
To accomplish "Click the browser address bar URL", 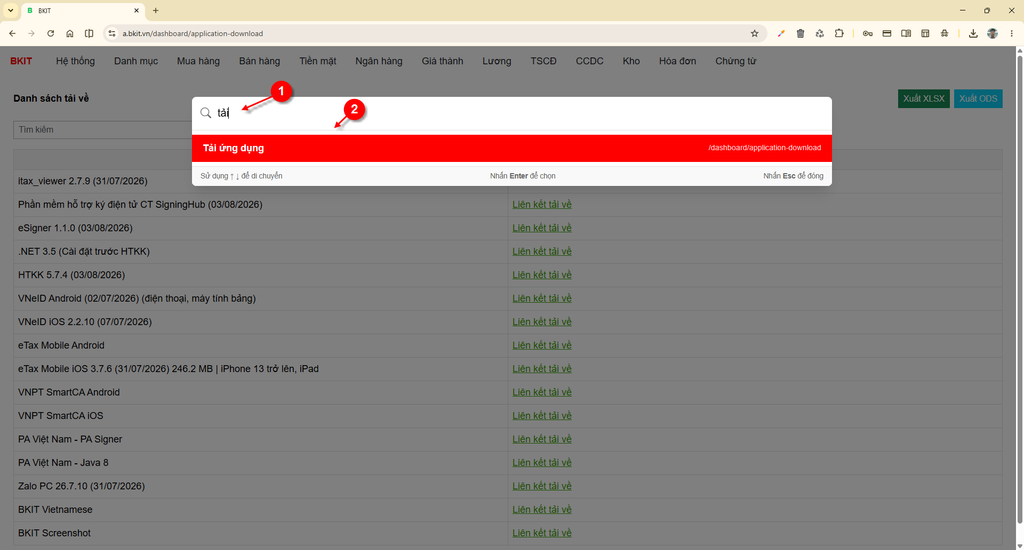I will pos(193,33).
